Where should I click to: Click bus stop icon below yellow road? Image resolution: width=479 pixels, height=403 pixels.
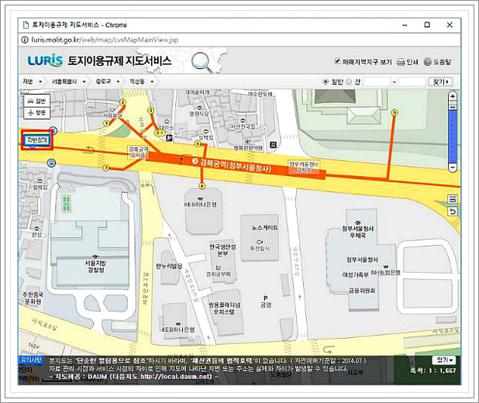click(x=52, y=163)
